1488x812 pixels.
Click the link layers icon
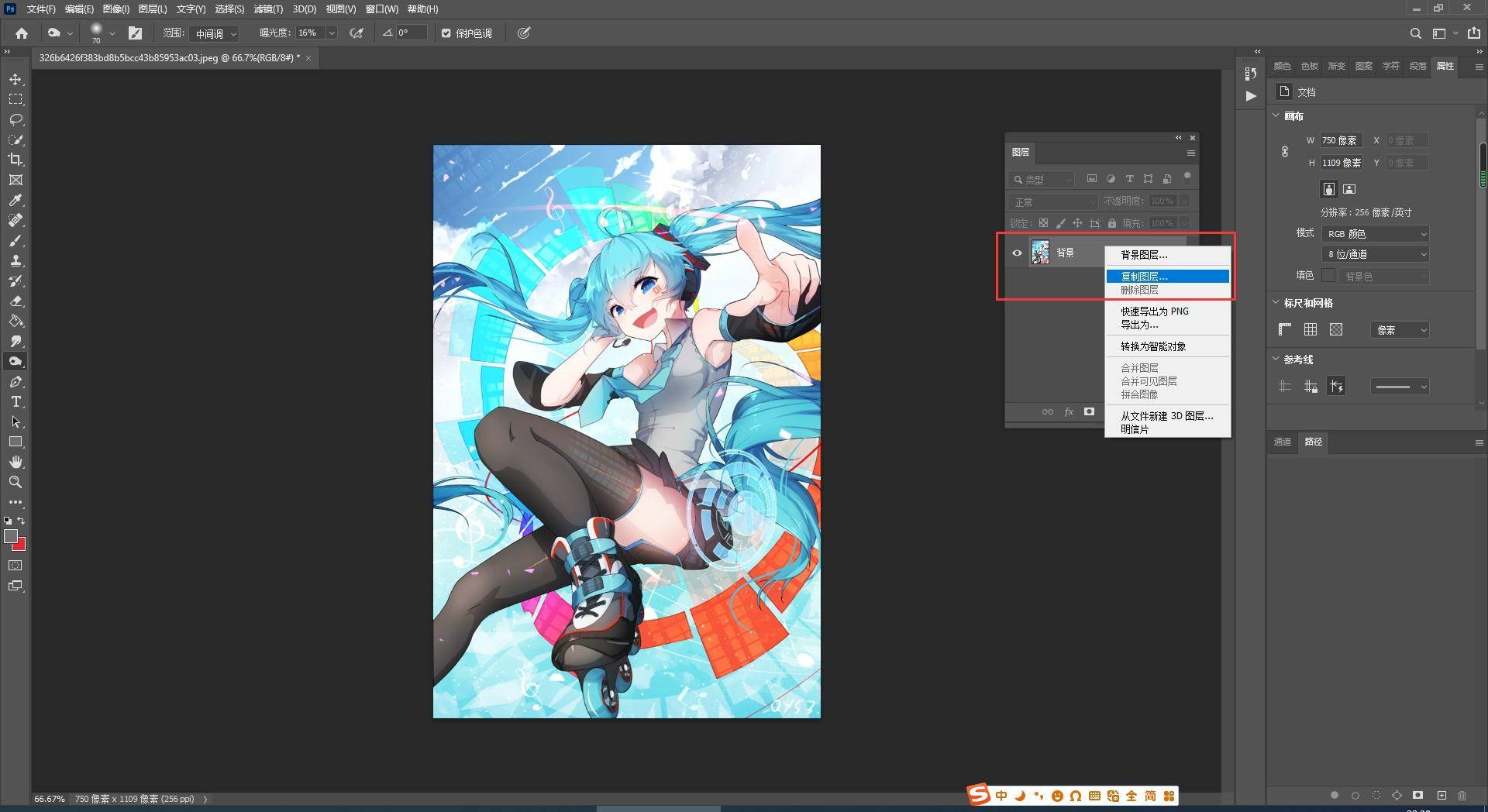click(x=1048, y=411)
